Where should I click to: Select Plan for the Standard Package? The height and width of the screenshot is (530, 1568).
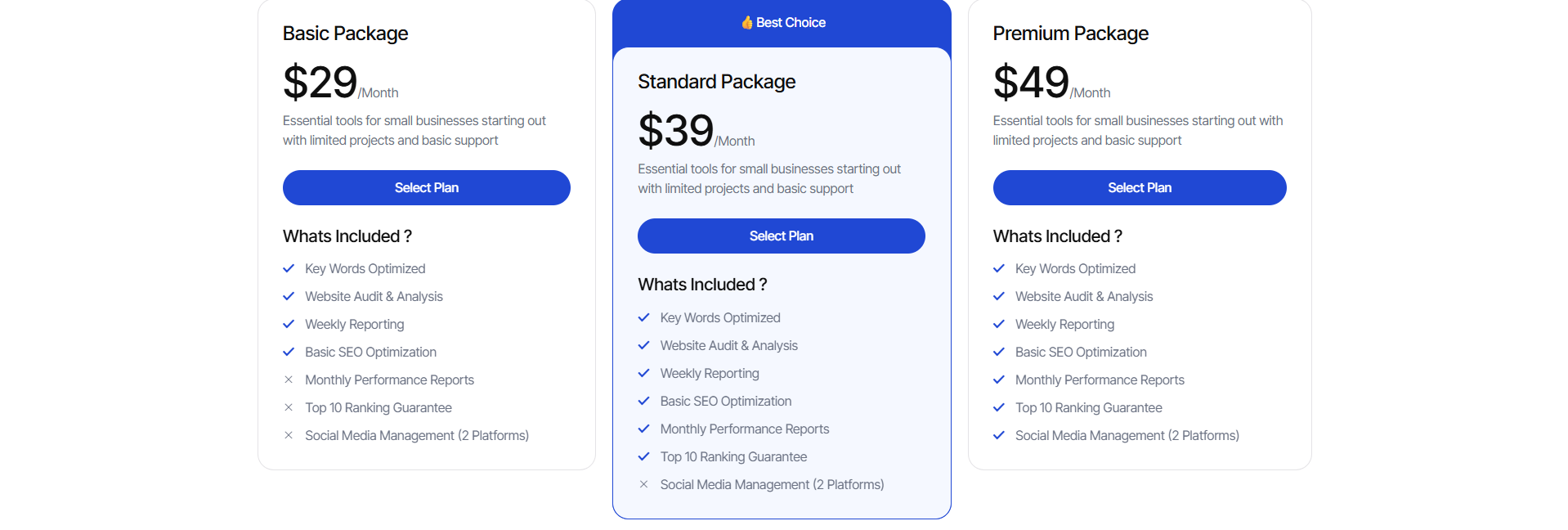pos(781,236)
